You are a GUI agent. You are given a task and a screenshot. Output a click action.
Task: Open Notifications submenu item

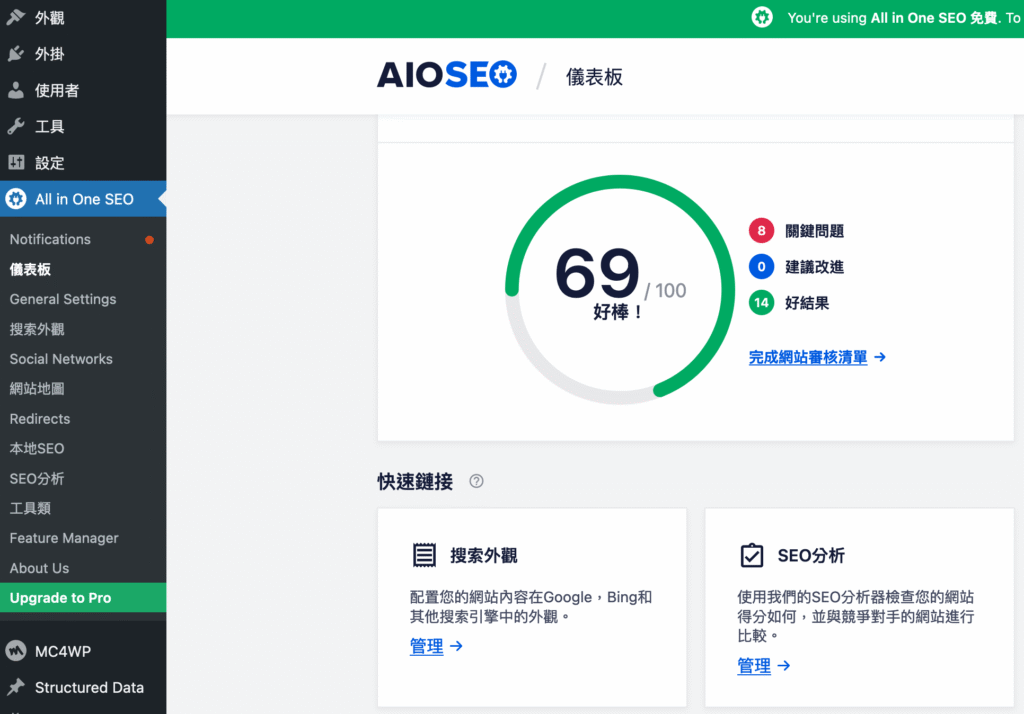83,239
